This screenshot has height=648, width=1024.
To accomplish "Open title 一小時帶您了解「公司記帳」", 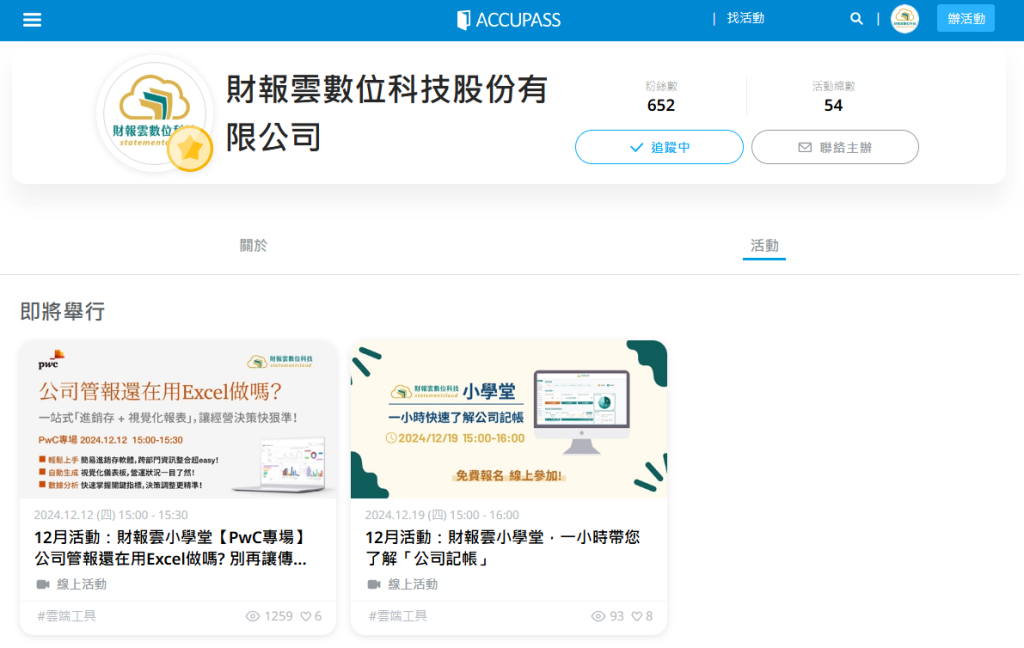I will point(502,547).
